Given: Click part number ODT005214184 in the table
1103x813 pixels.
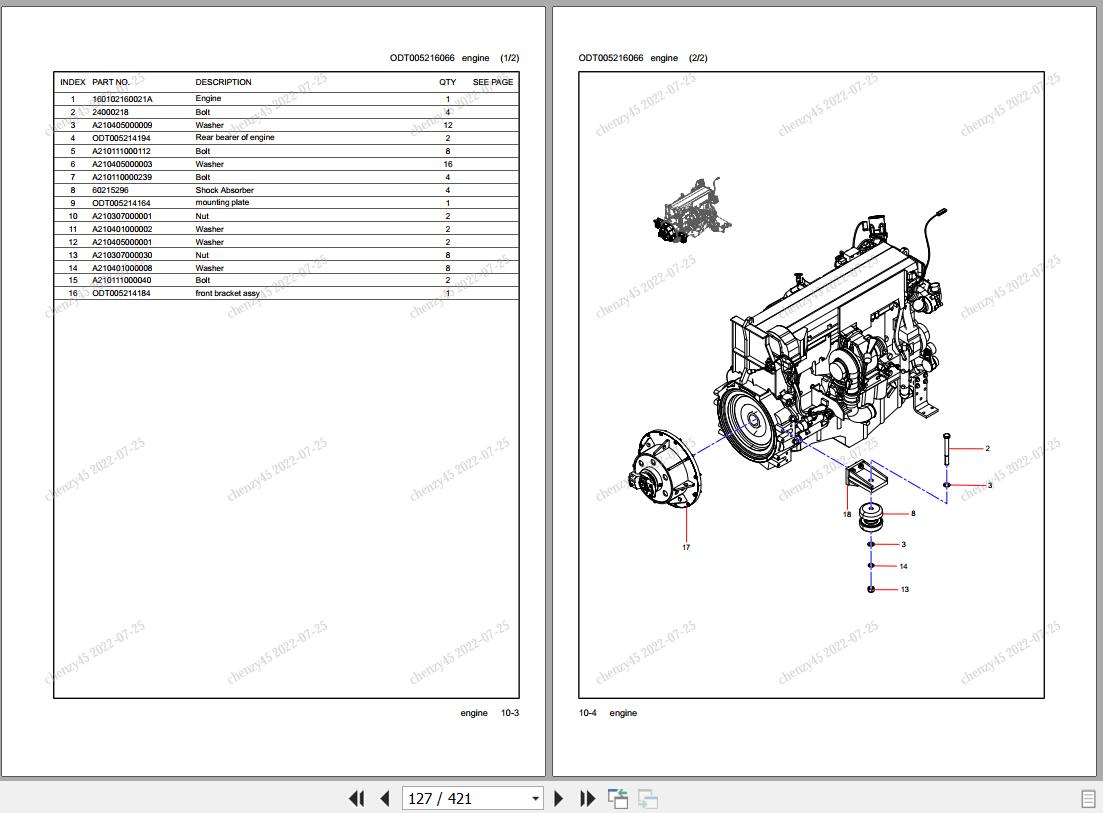Looking at the screenshot, I should pos(121,294).
